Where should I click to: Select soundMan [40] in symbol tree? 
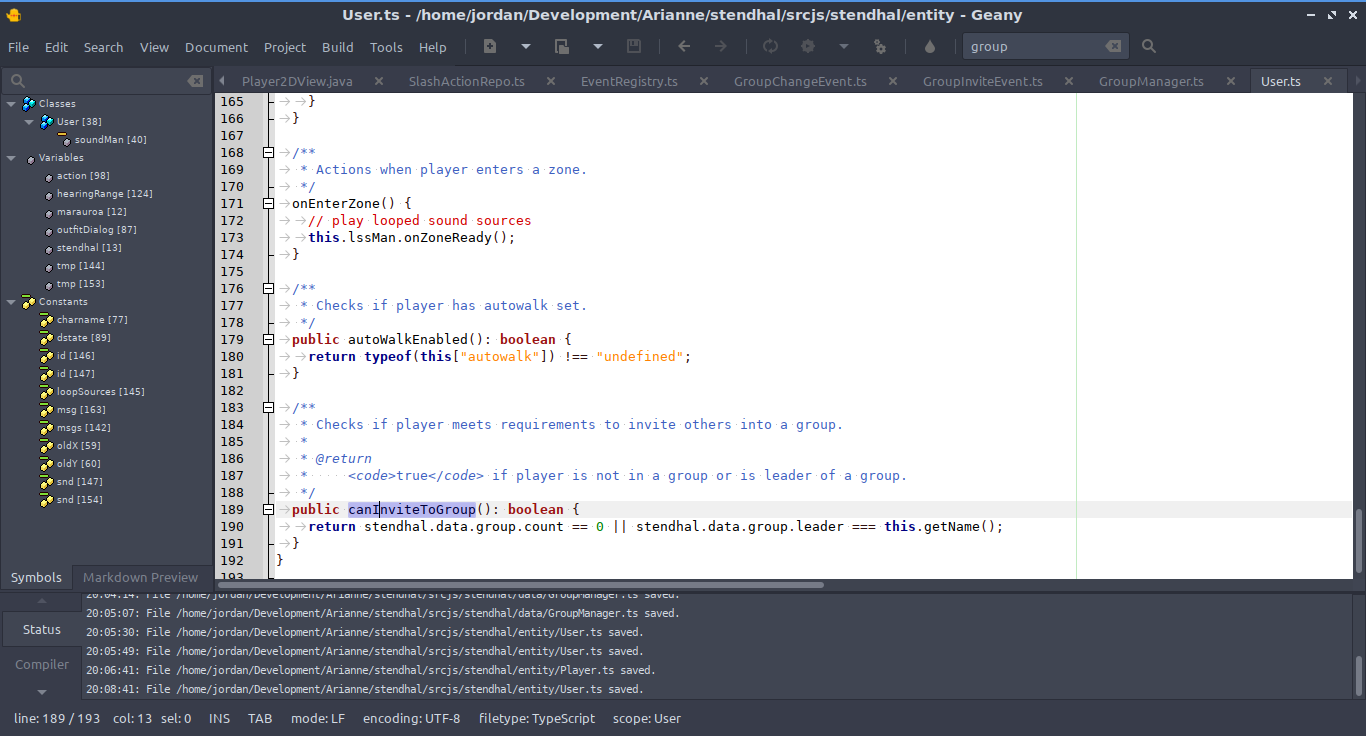[110, 140]
